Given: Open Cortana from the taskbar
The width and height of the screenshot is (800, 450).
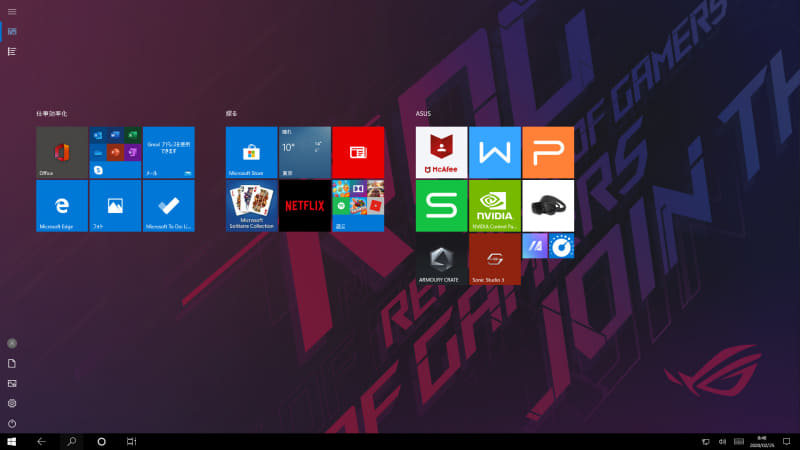Looking at the screenshot, I should click(x=102, y=442).
